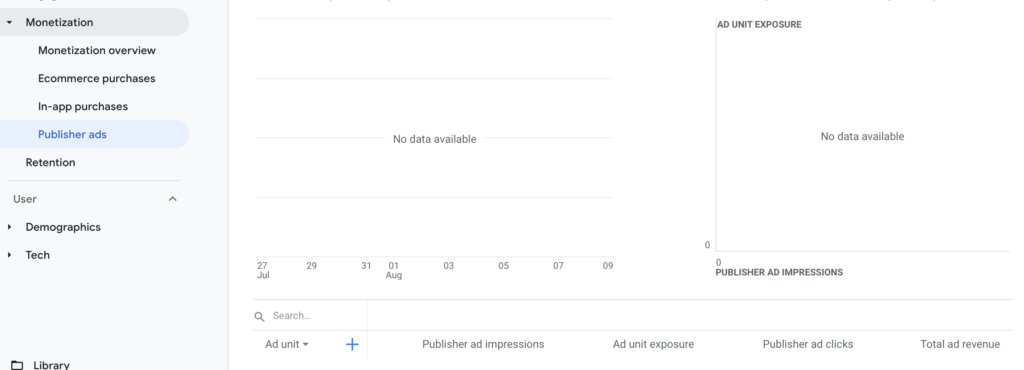Open the Ad unit dimension dropdown
The height and width of the screenshot is (370, 1024).
pos(287,345)
